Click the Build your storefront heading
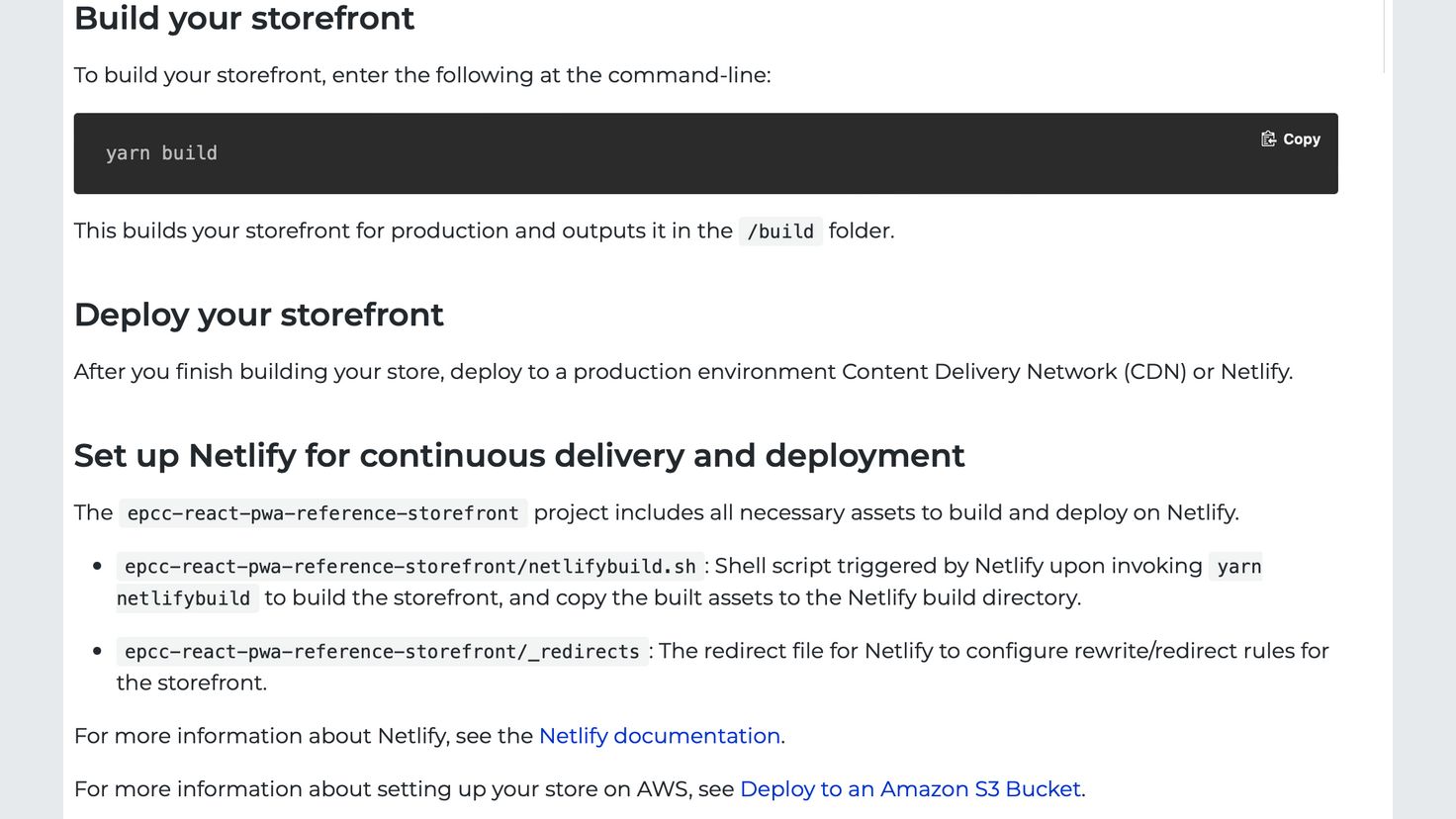Viewport: 1456px width, 819px height. pos(244,19)
